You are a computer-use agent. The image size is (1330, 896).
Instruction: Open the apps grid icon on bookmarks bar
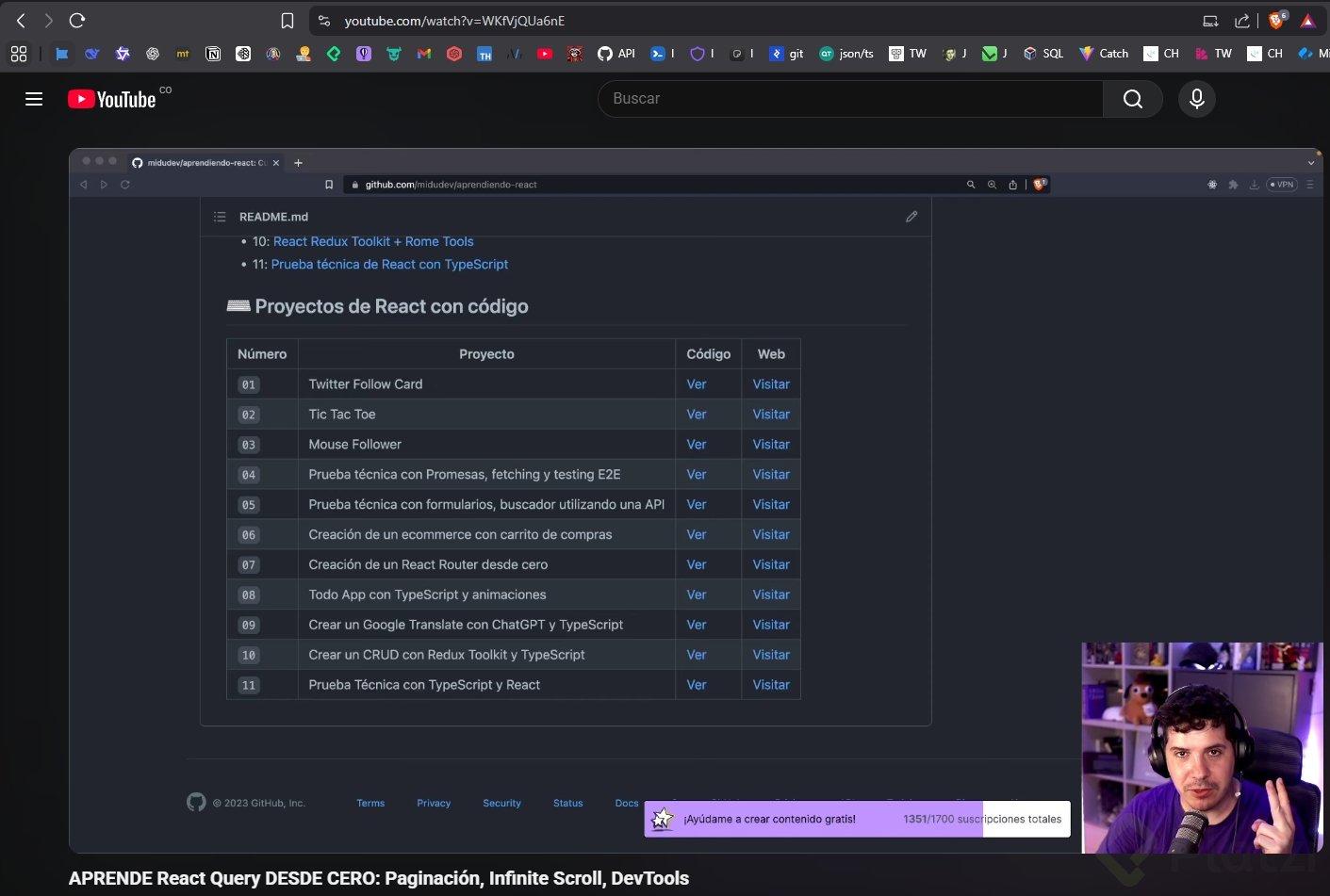[19, 54]
